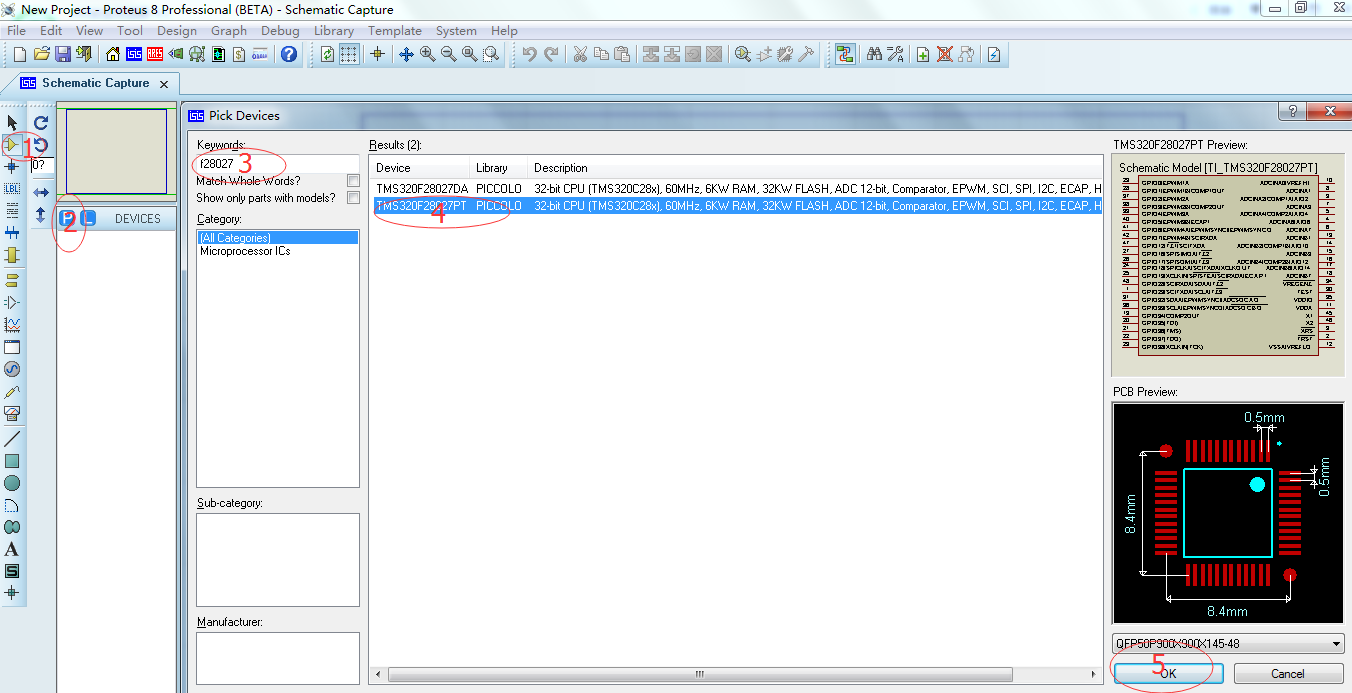Click the PCB footprint preview image
The width and height of the screenshot is (1352, 693).
coord(1228,513)
